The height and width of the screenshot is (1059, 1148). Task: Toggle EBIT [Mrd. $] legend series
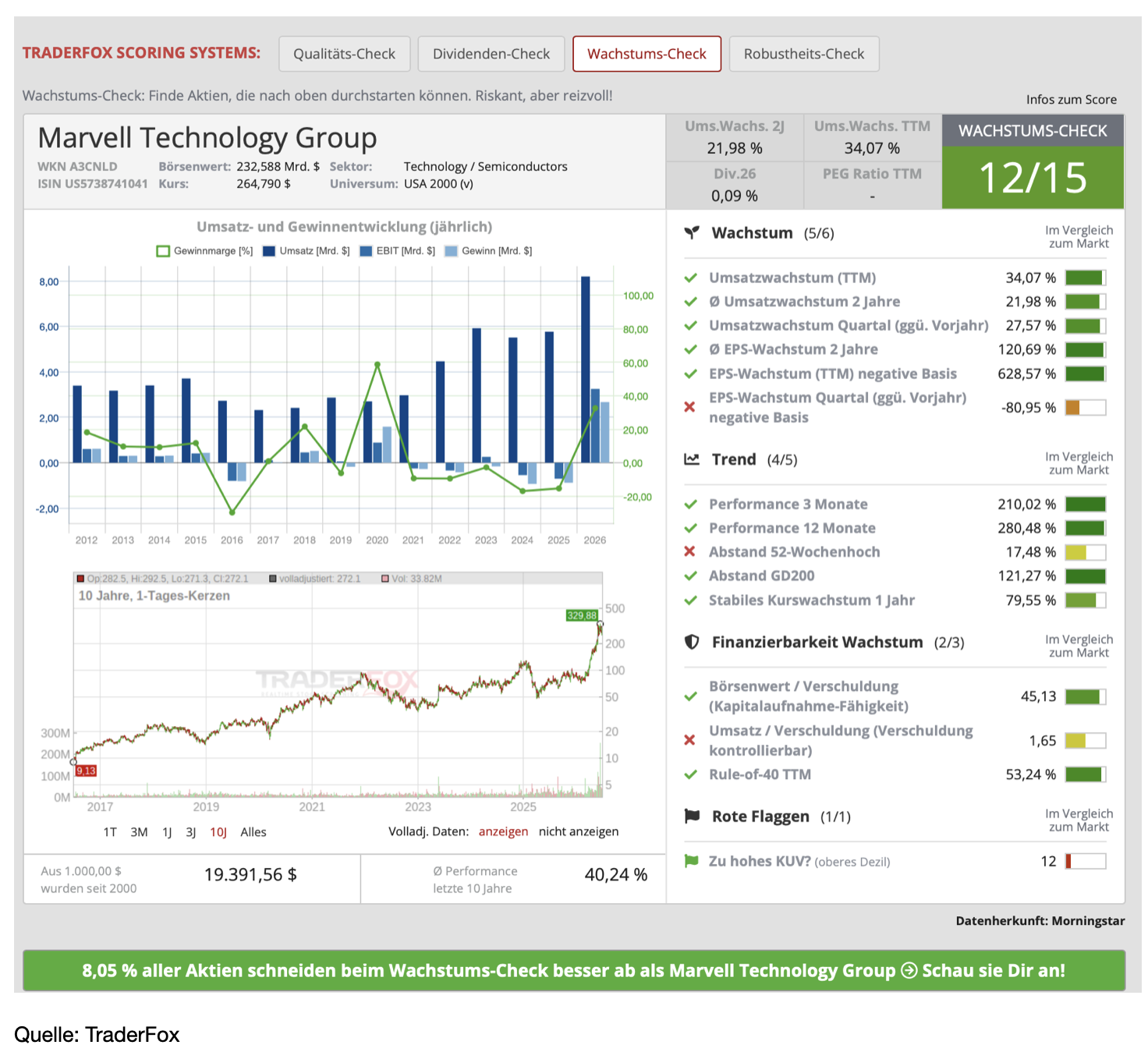coord(397,251)
